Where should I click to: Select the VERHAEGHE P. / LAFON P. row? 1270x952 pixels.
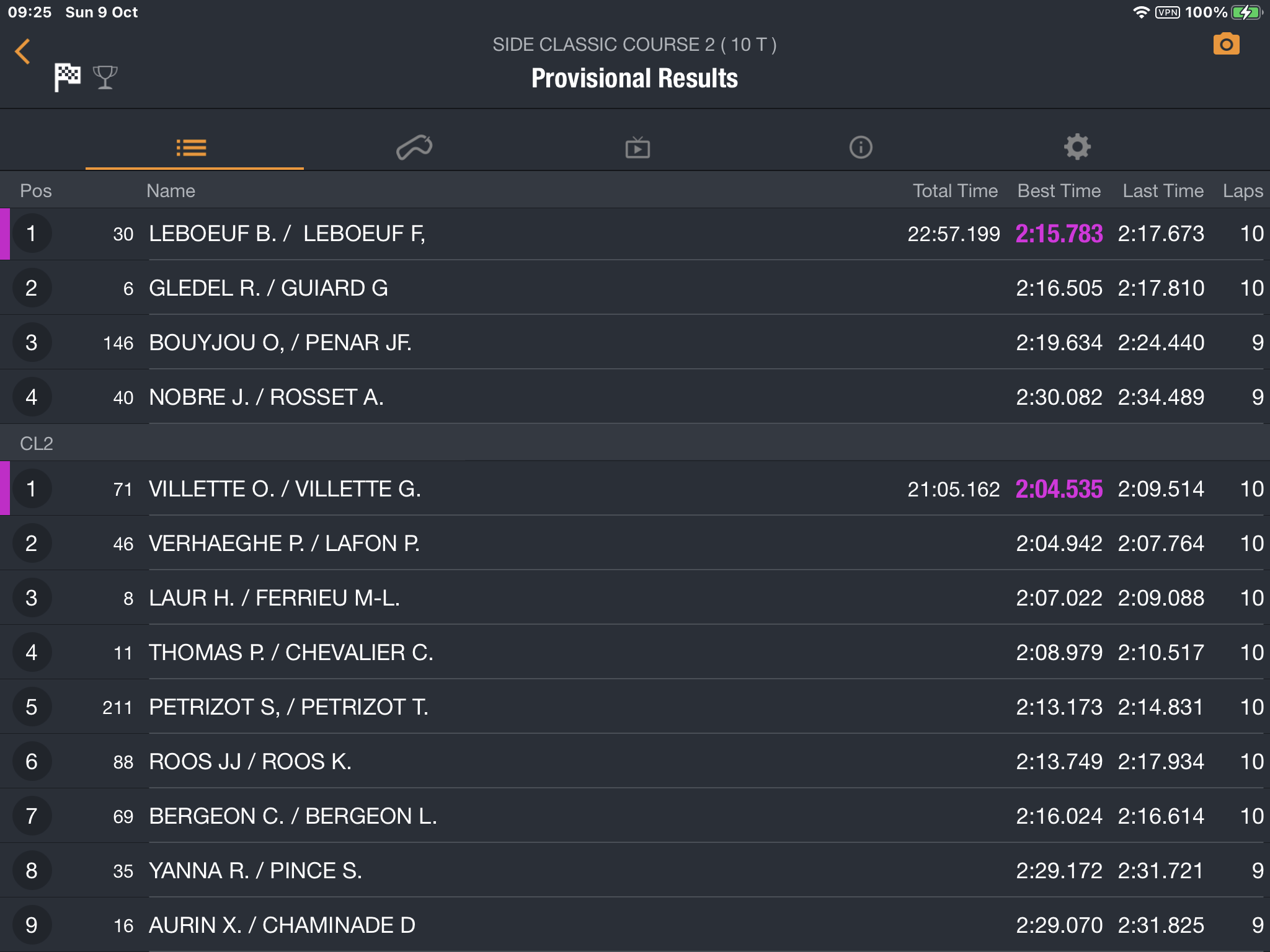pyautogui.click(x=635, y=544)
